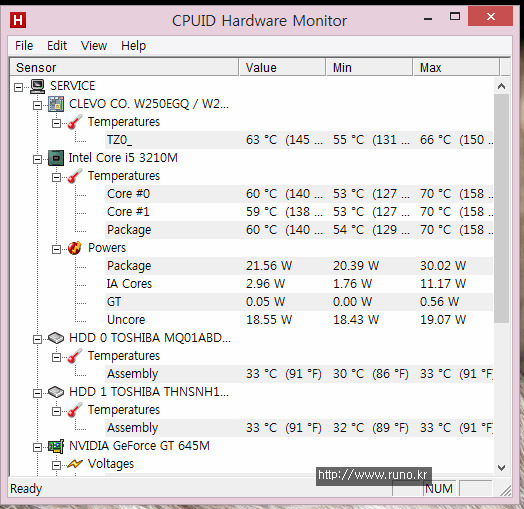524x509 pixels.
Task: Click the Min column header
Action: (369, 68)
